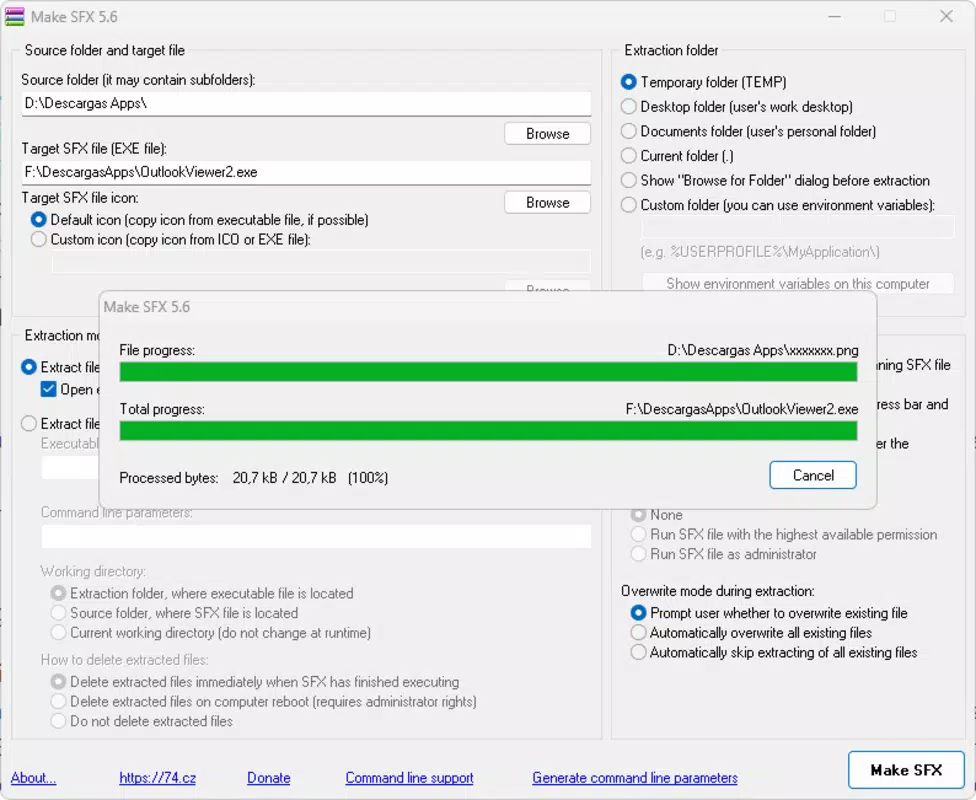The height and width of the screenshot is (800, 976).
Task: Select Source folder working directory option
Action: [174, 613]
